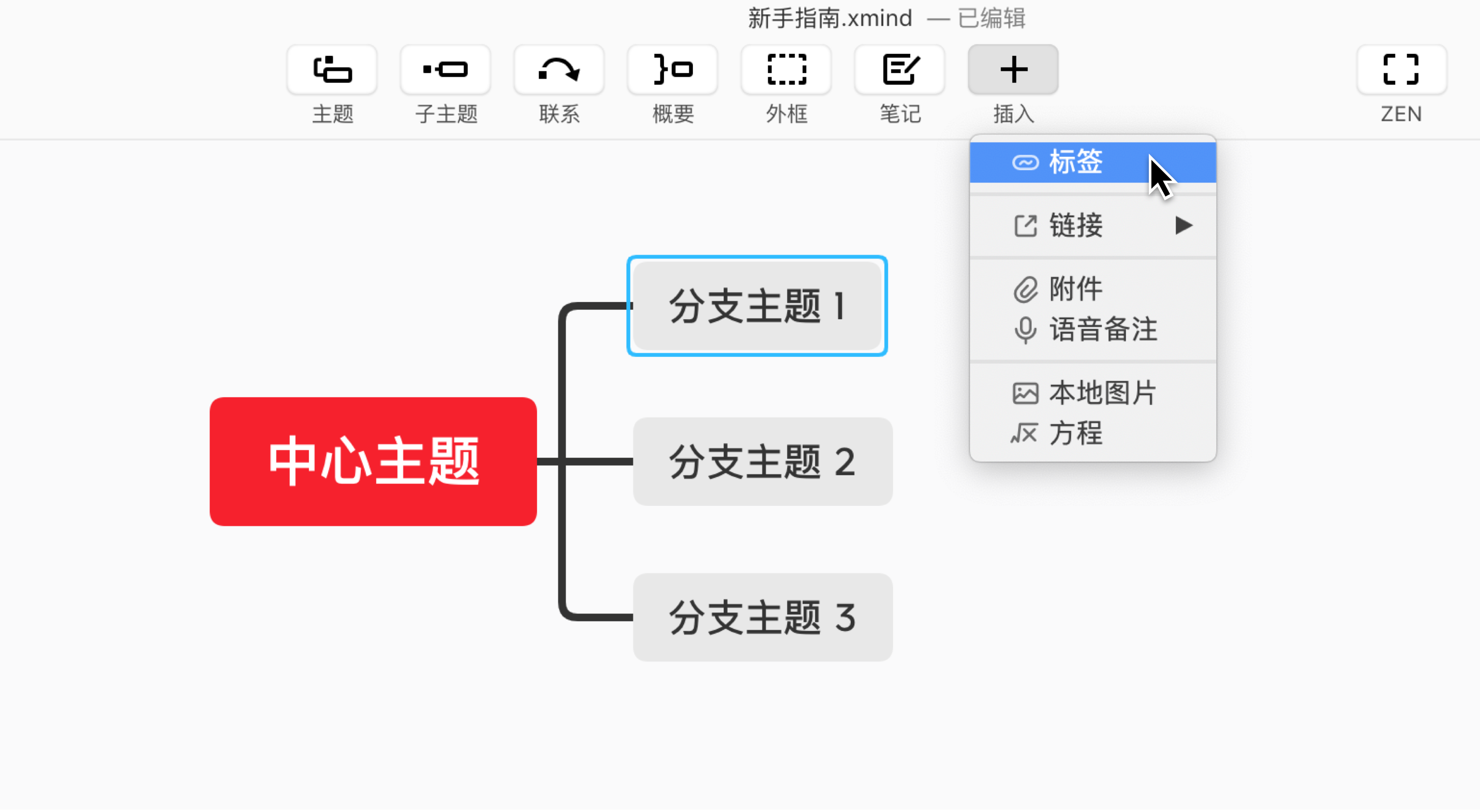1480x812 pixels.
Task: Add a Subtopic with the 子主题 icon
Action: pos(445,70)
